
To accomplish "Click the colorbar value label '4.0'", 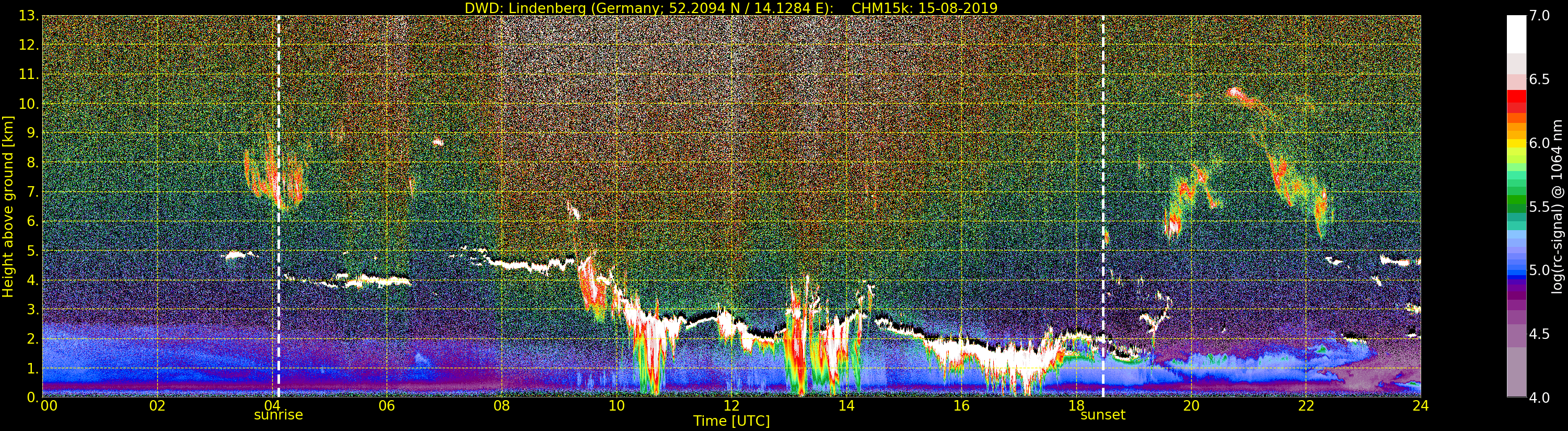I will 1539,398.
